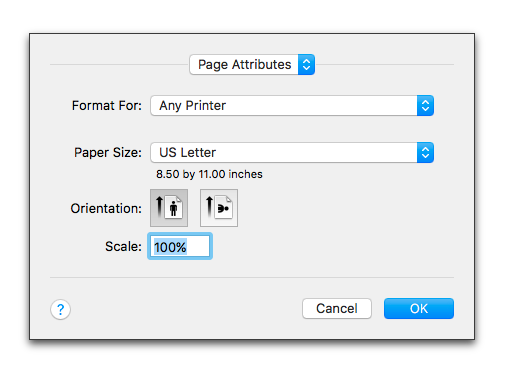Click divider line left of Page Attributes
Image resolution: width=505 pixels, height=372 pixels.
(120, 64)
